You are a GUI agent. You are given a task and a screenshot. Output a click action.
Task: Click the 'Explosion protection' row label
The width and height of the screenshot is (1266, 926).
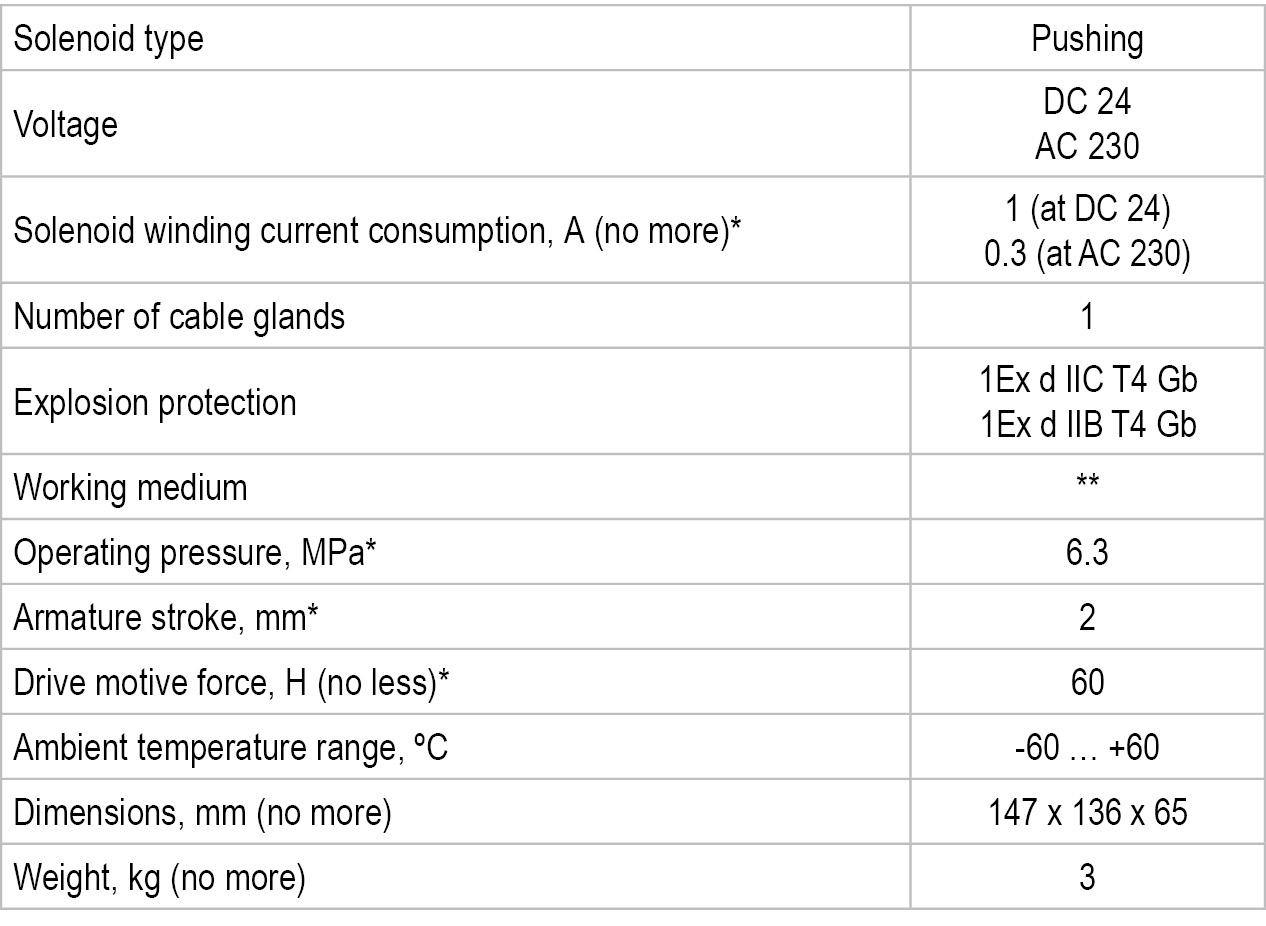coord(155,402)
